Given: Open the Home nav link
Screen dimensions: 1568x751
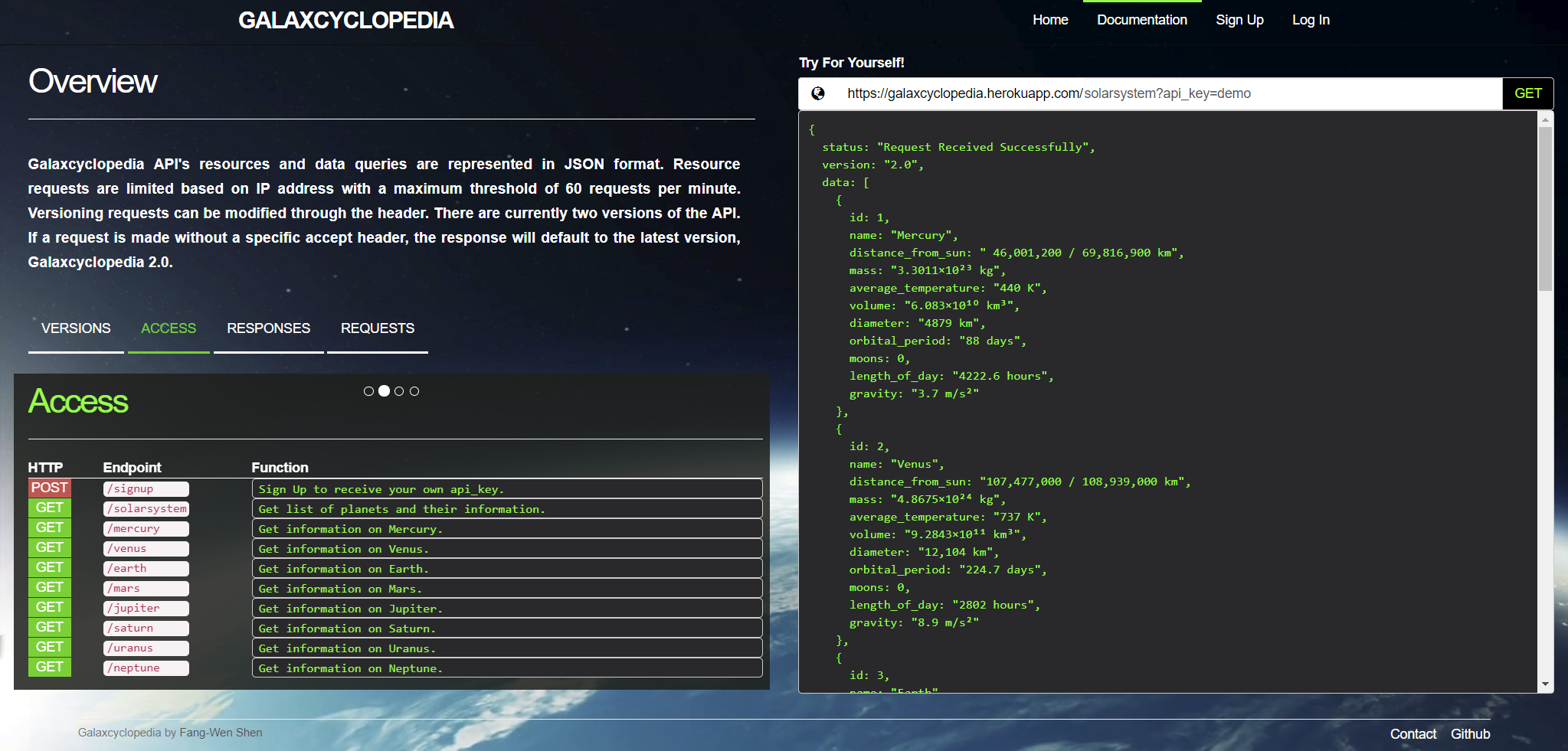Looking at the screenshot, I should coord(1050,20).
